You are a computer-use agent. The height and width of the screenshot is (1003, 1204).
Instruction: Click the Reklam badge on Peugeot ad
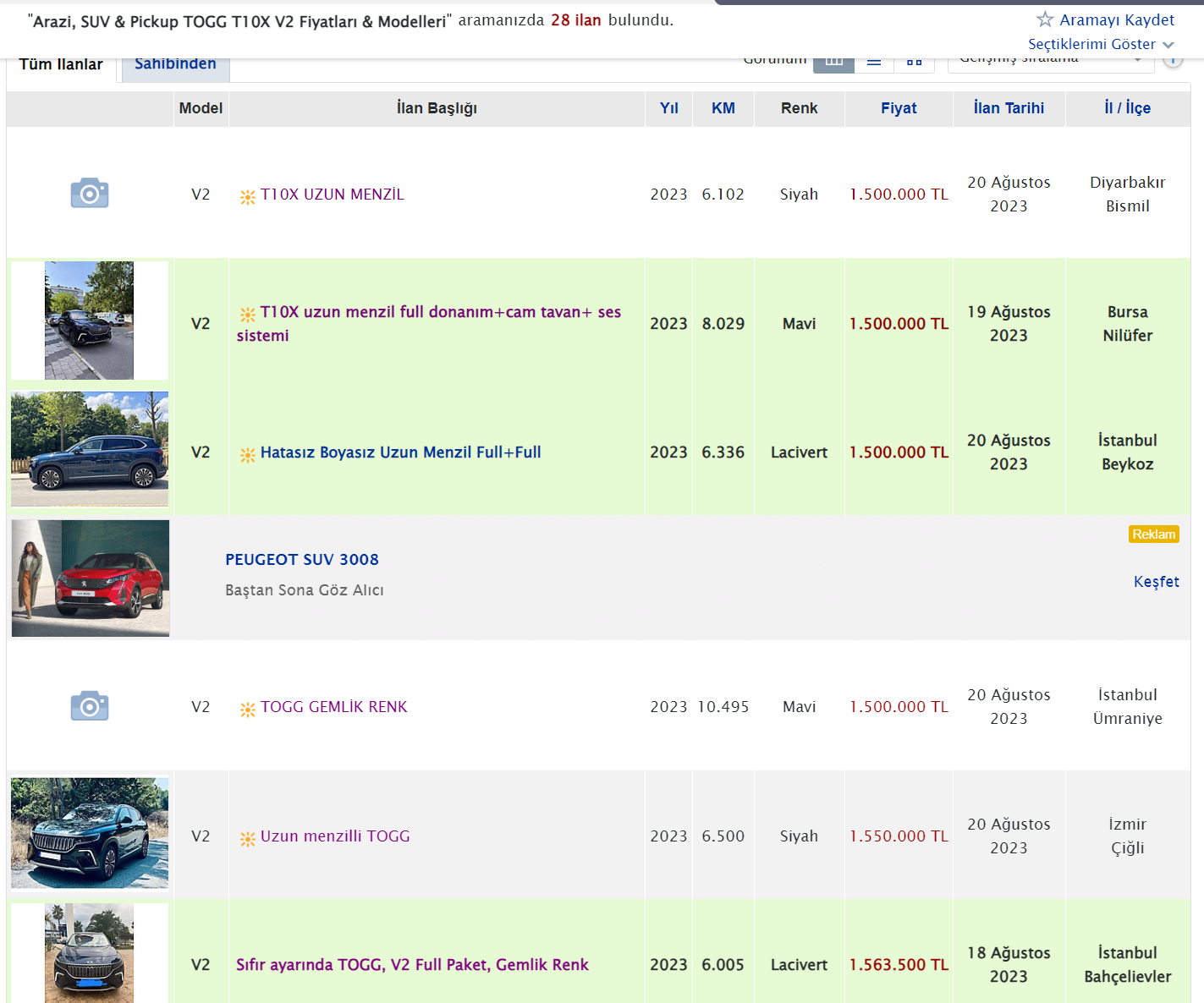[1154, 534]
